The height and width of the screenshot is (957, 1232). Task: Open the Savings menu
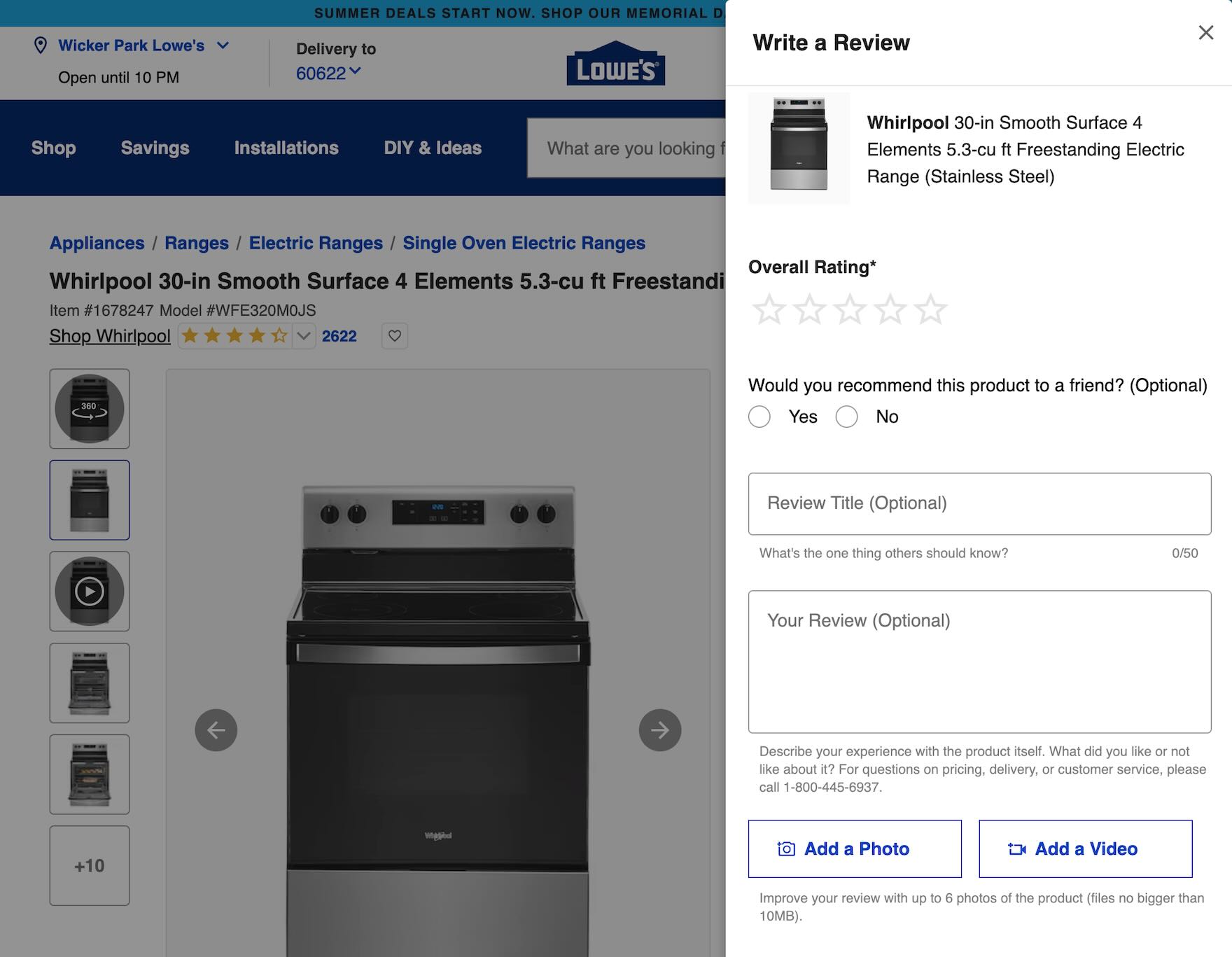pyautogui.click(x=155, y=148)
